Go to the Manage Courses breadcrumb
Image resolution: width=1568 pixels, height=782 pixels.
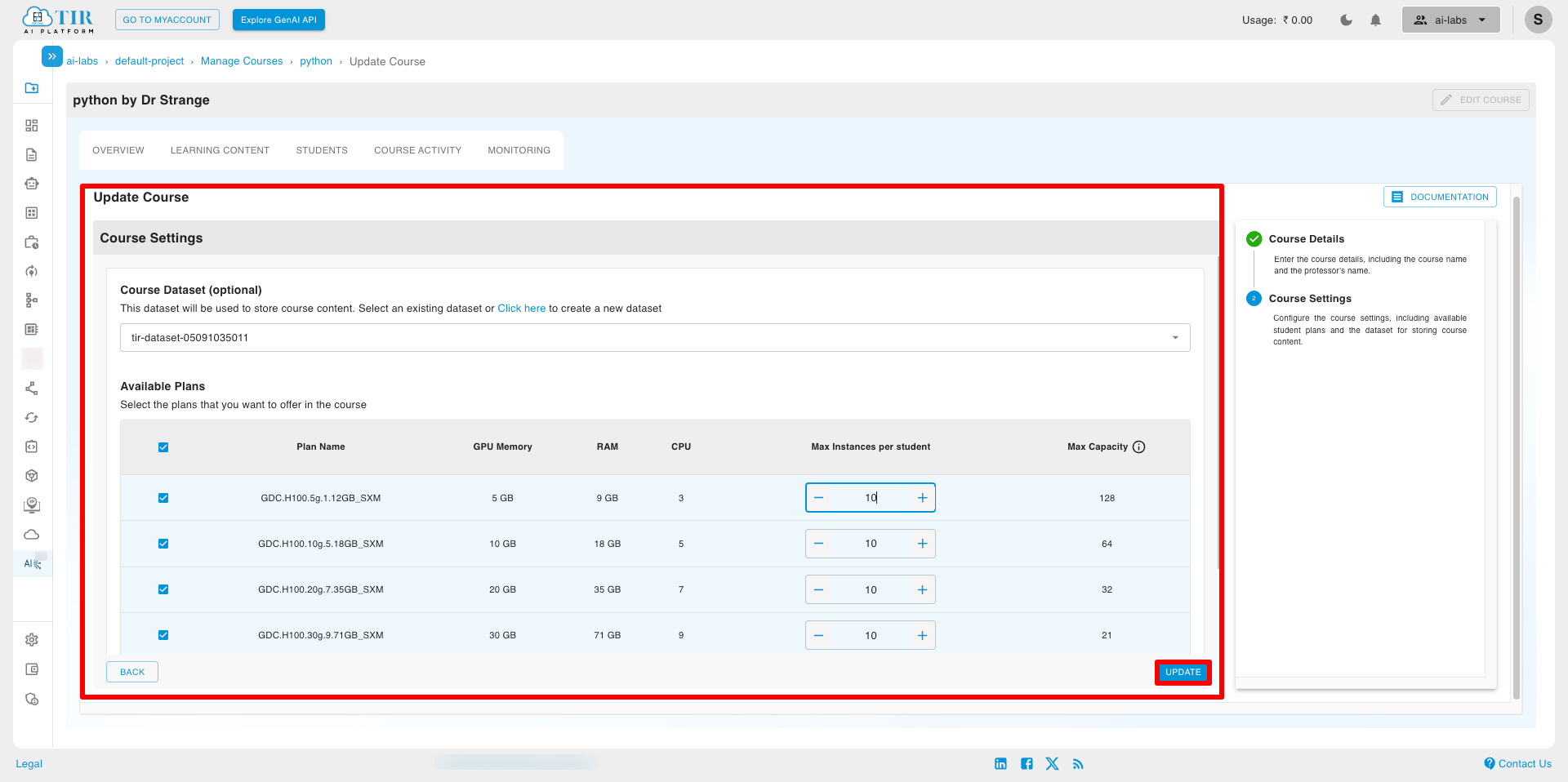[242, 61]
